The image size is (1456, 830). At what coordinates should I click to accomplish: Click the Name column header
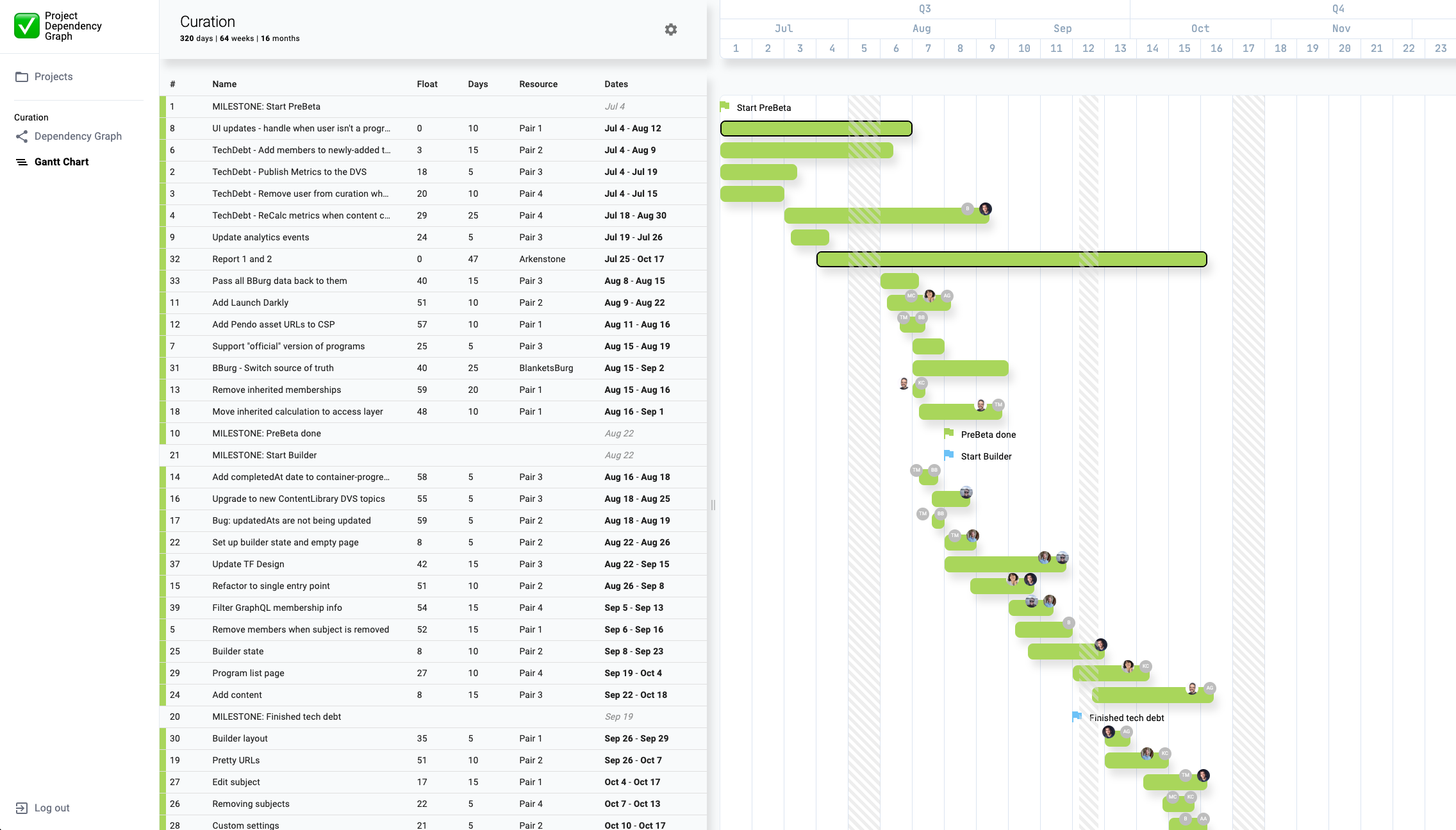click(x=224, y=84)
